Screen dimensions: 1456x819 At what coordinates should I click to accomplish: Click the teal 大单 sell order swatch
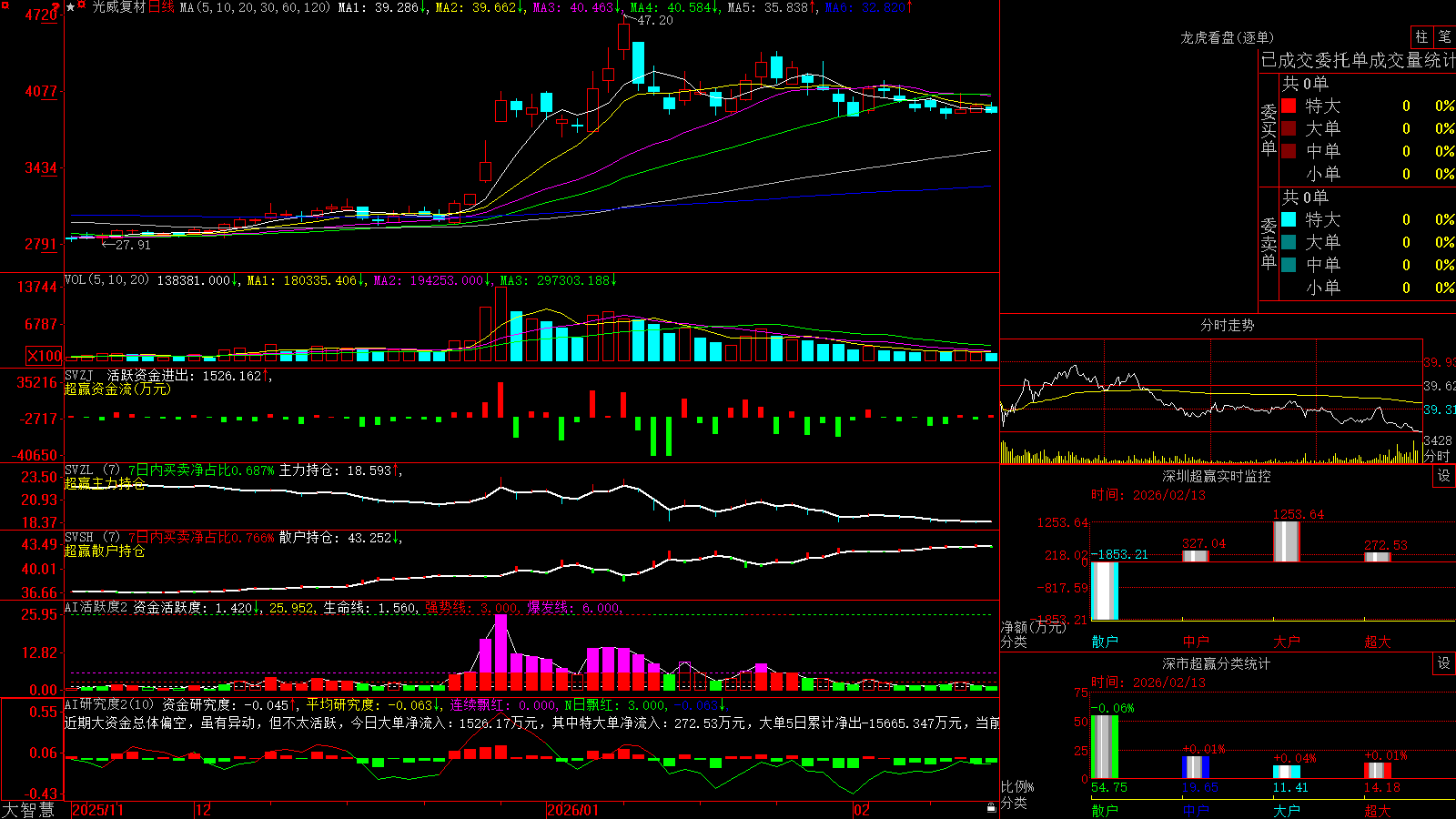coord(1289,242)
